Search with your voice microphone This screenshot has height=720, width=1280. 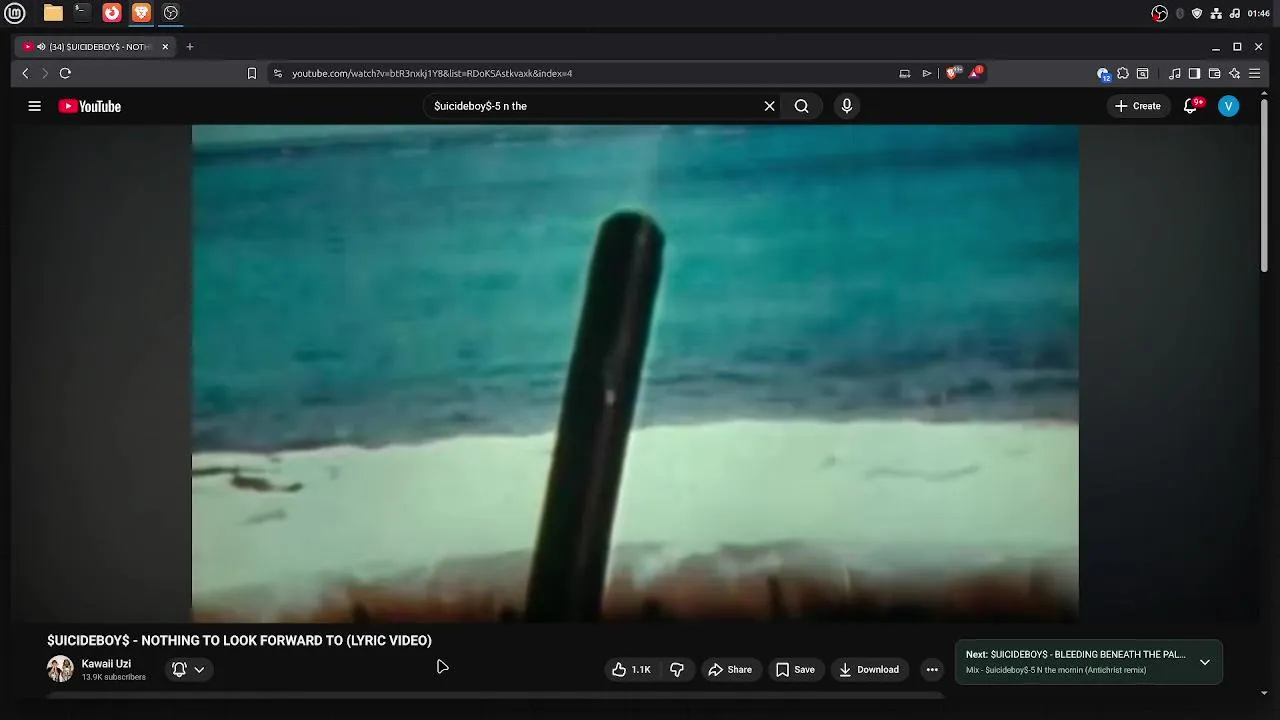click(847, 106)
